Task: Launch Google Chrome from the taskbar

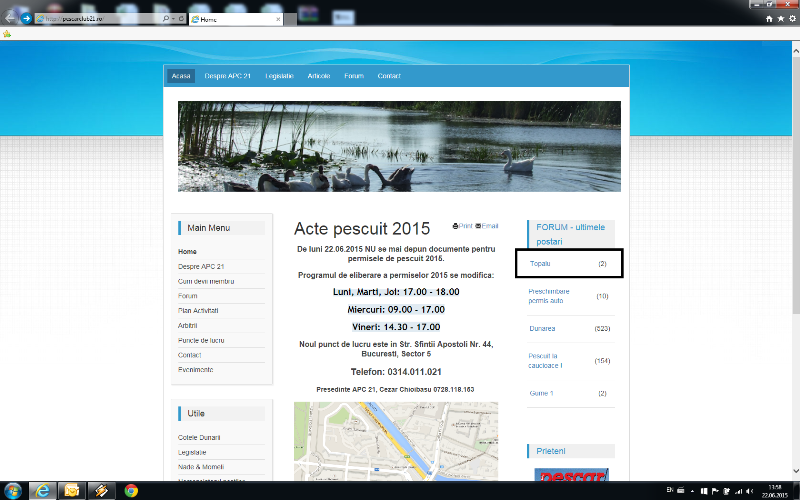Action: coord(131,490)
